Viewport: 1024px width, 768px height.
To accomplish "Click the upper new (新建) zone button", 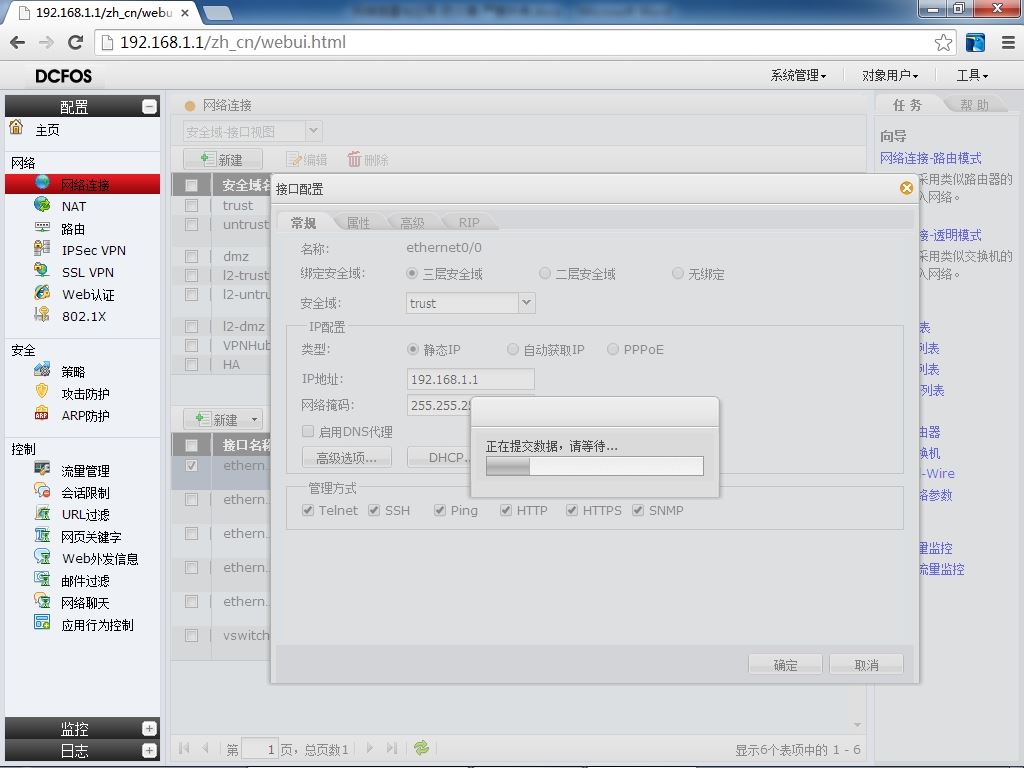I will click(223, 159).
